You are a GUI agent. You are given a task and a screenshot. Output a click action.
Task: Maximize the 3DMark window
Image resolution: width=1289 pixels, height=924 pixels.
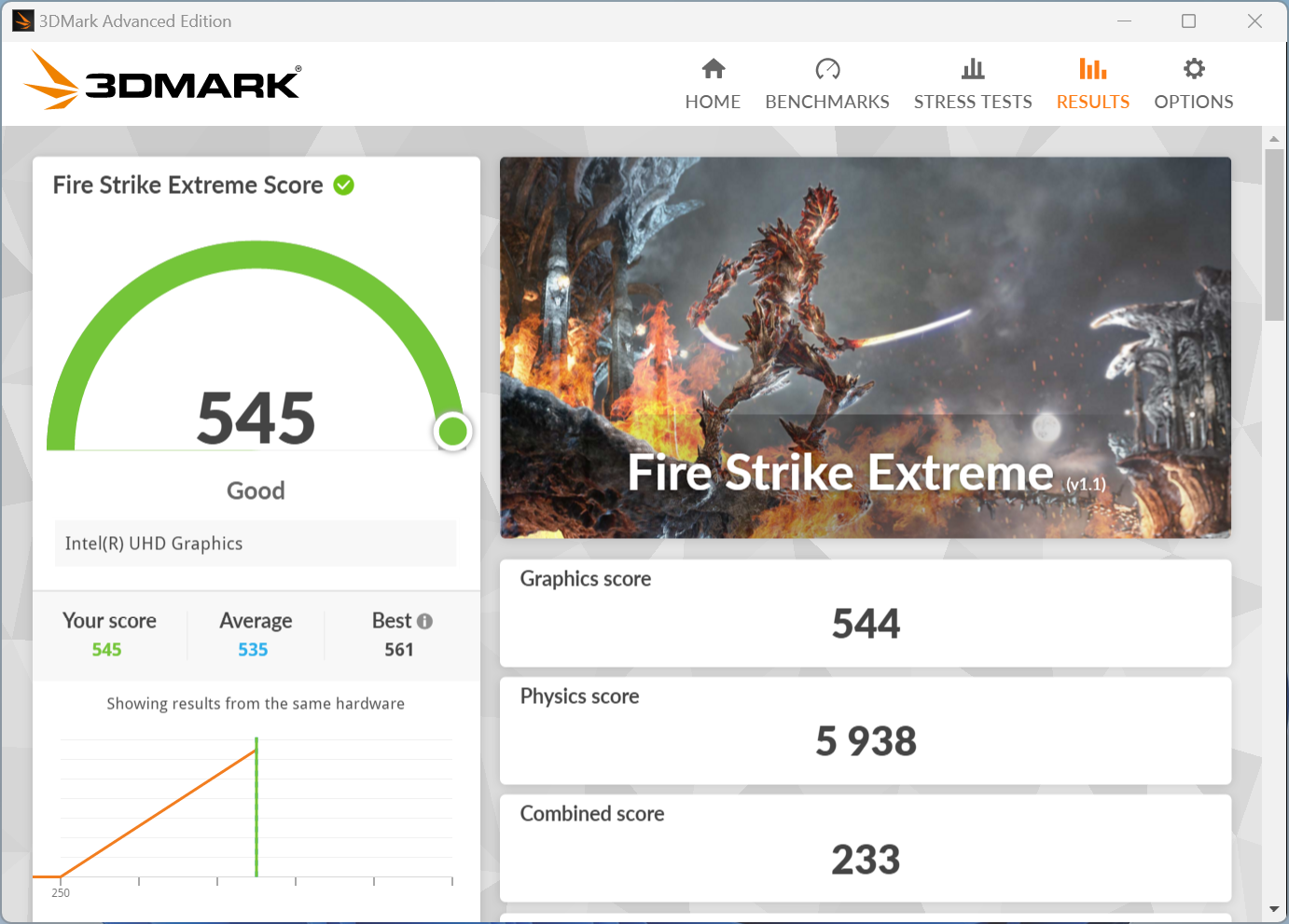coord(1188,21)
